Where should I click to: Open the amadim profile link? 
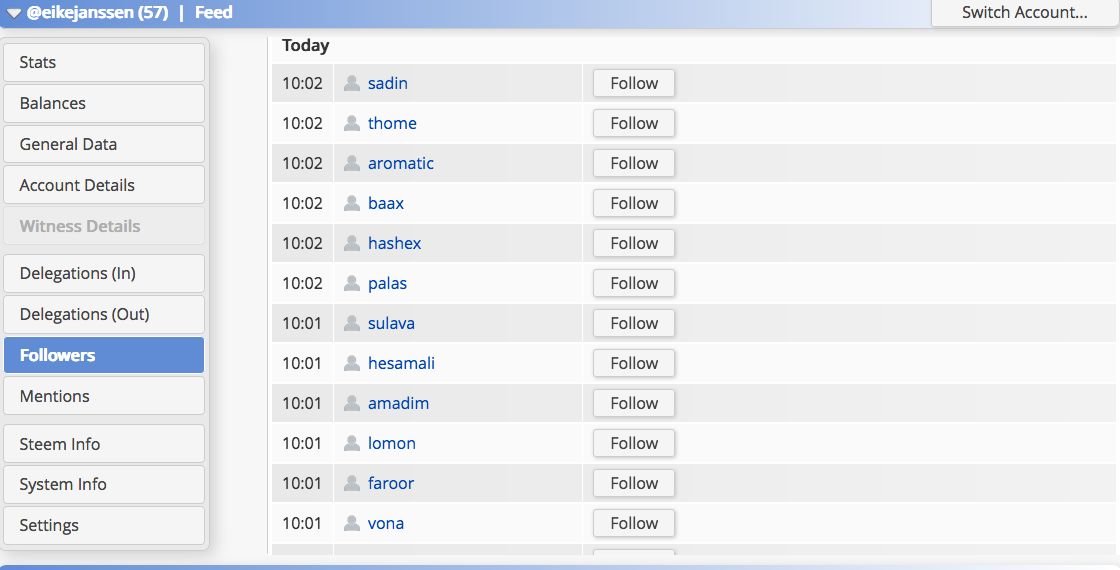398,403
